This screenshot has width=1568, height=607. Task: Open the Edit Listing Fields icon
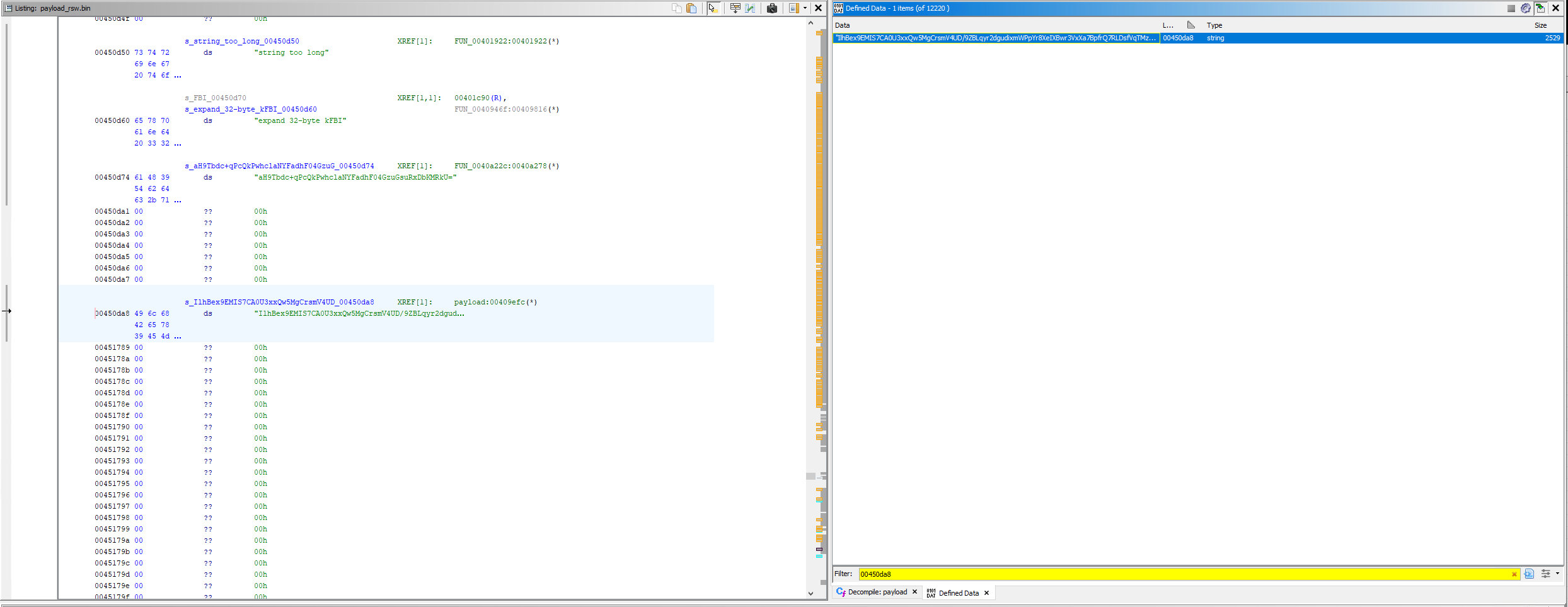[735, 8]
